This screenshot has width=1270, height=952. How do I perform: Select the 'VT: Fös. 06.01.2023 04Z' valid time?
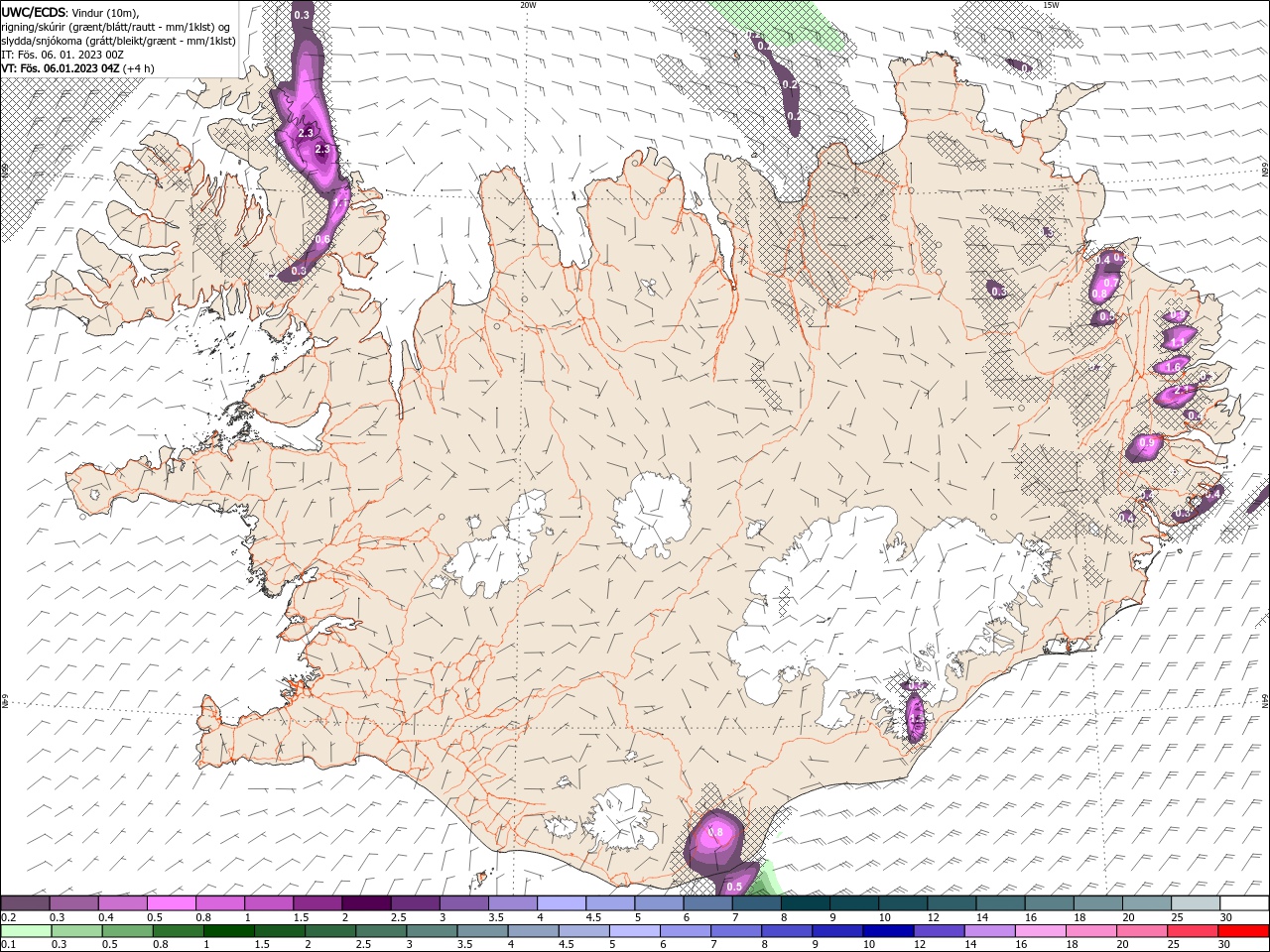click(61, 68)
